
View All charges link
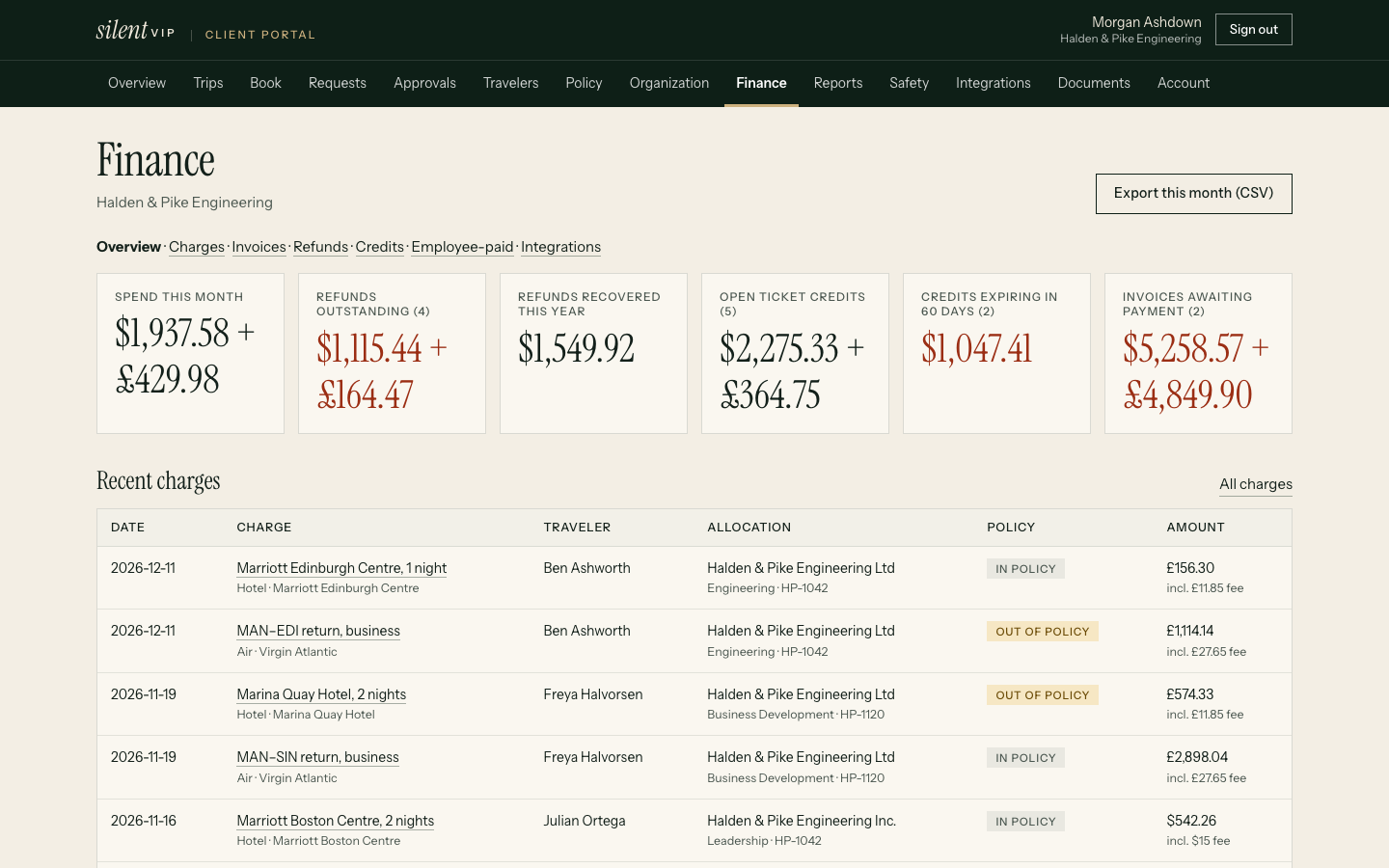(x=1256, y=484)
